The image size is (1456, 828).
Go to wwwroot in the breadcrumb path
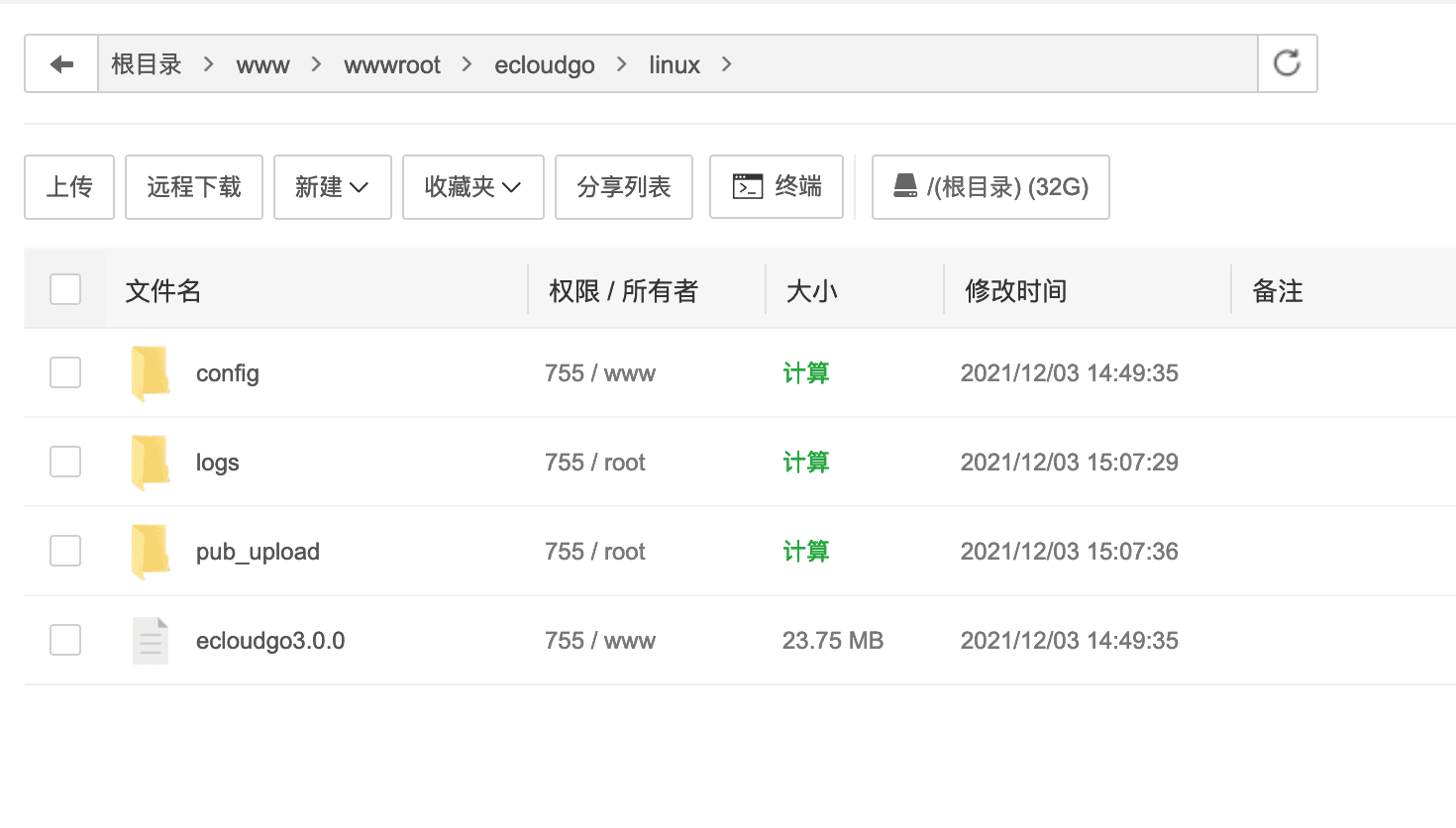pyautogui.click(x=392, y=65)
